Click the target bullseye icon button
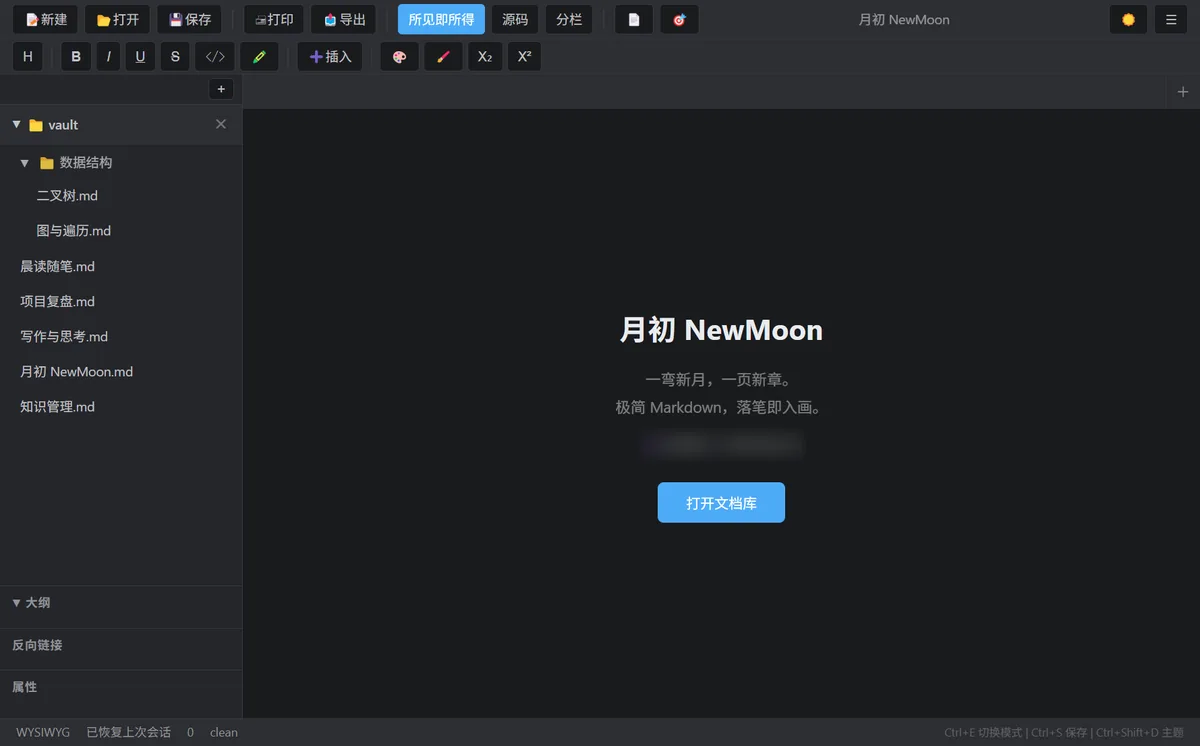 coord(679,19)
